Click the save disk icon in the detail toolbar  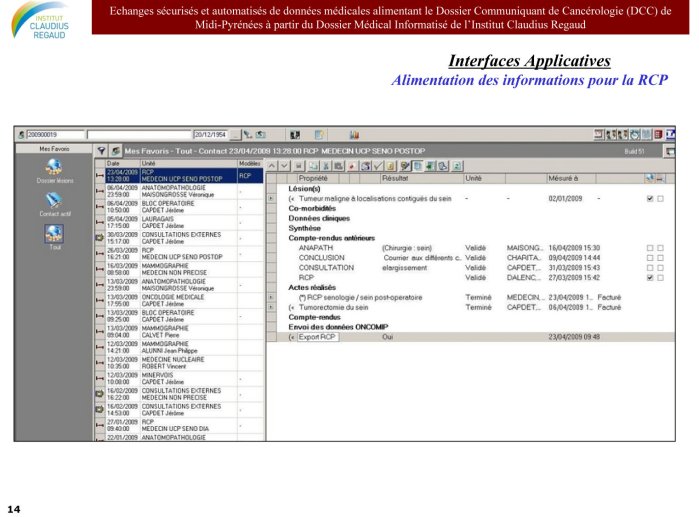tap(299, 166)
